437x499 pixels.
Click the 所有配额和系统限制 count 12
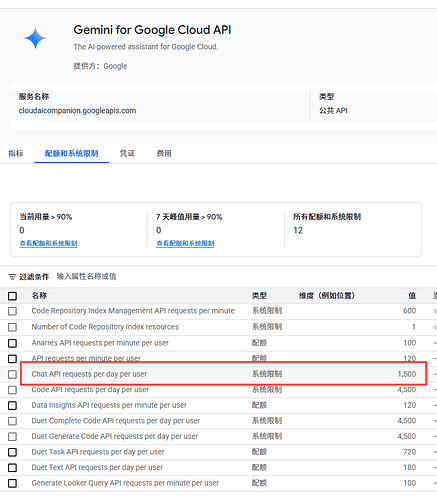298,230
